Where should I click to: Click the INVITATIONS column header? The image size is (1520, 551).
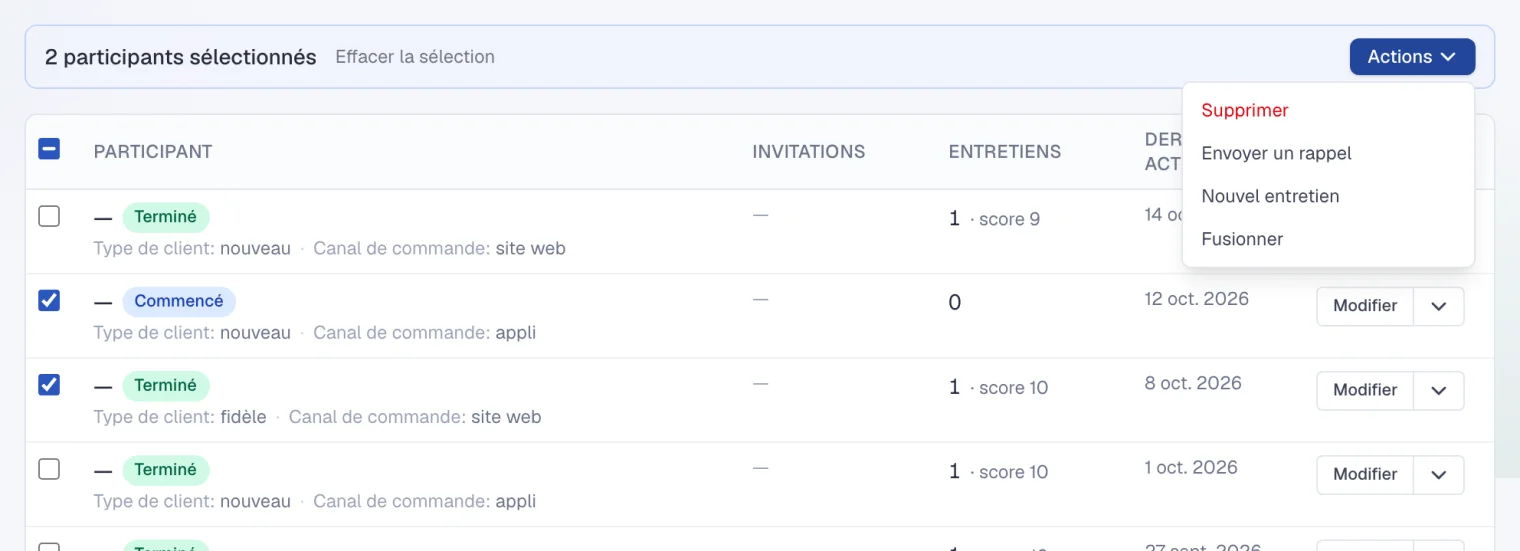(809, 152)
